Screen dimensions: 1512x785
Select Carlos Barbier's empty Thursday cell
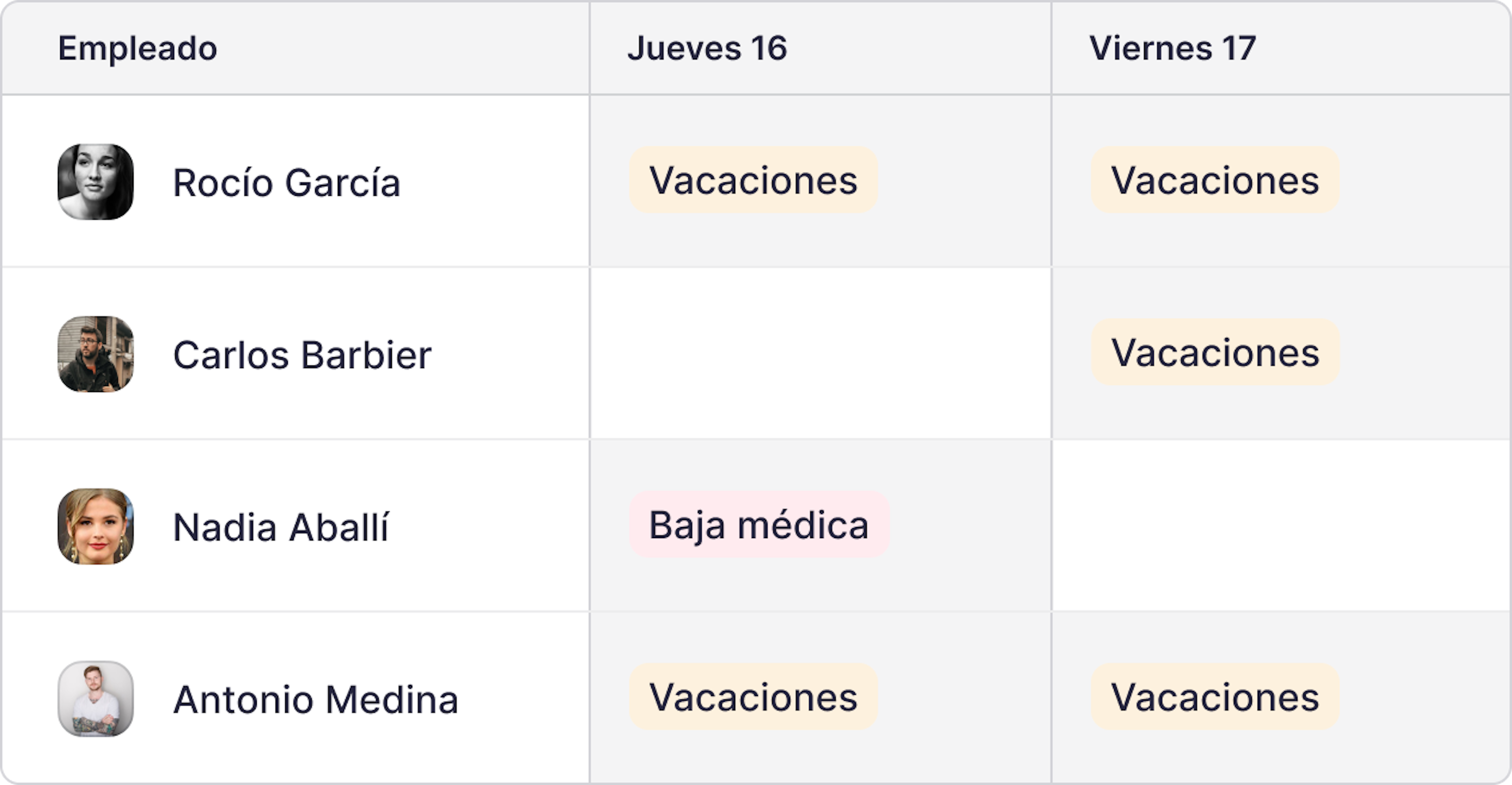click(x=820, y=353)
